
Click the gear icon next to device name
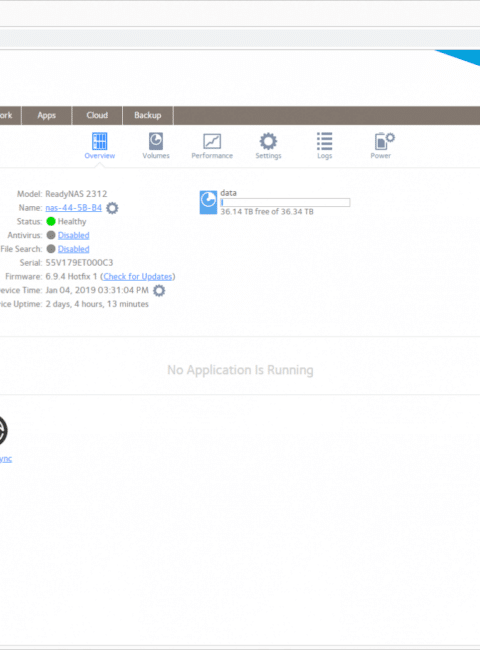[x=112, y=208]
